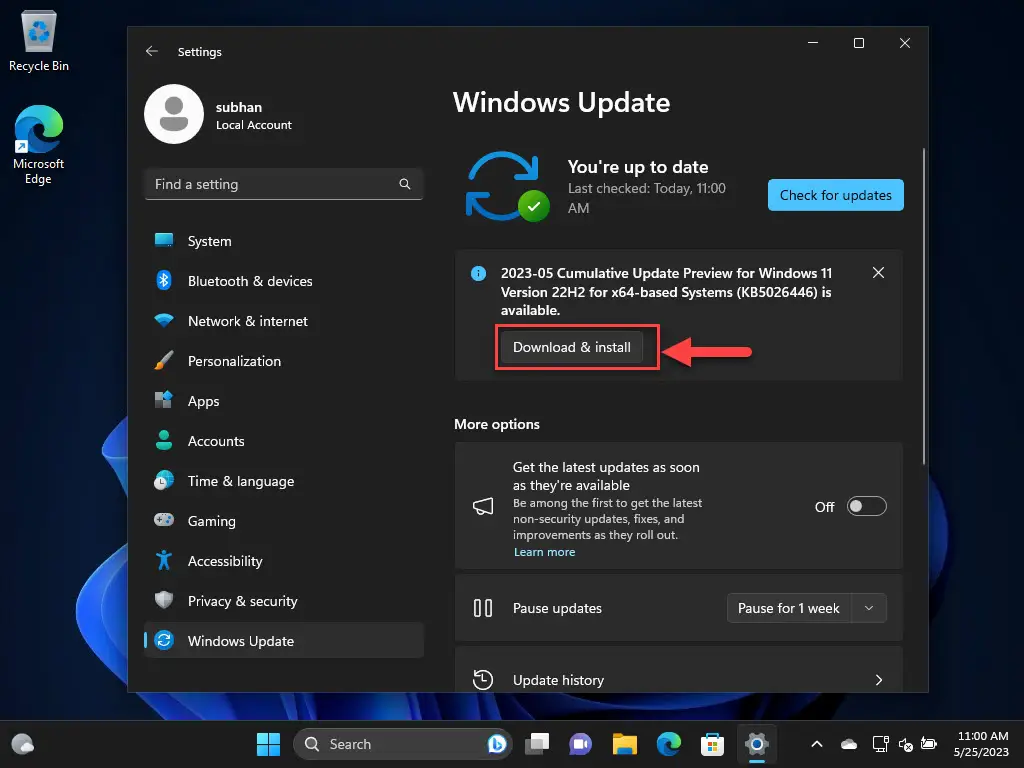Show hidden system tray icons
Image resolution: width=1024 pixels, height=768 pixels.
tap(816, 744)
